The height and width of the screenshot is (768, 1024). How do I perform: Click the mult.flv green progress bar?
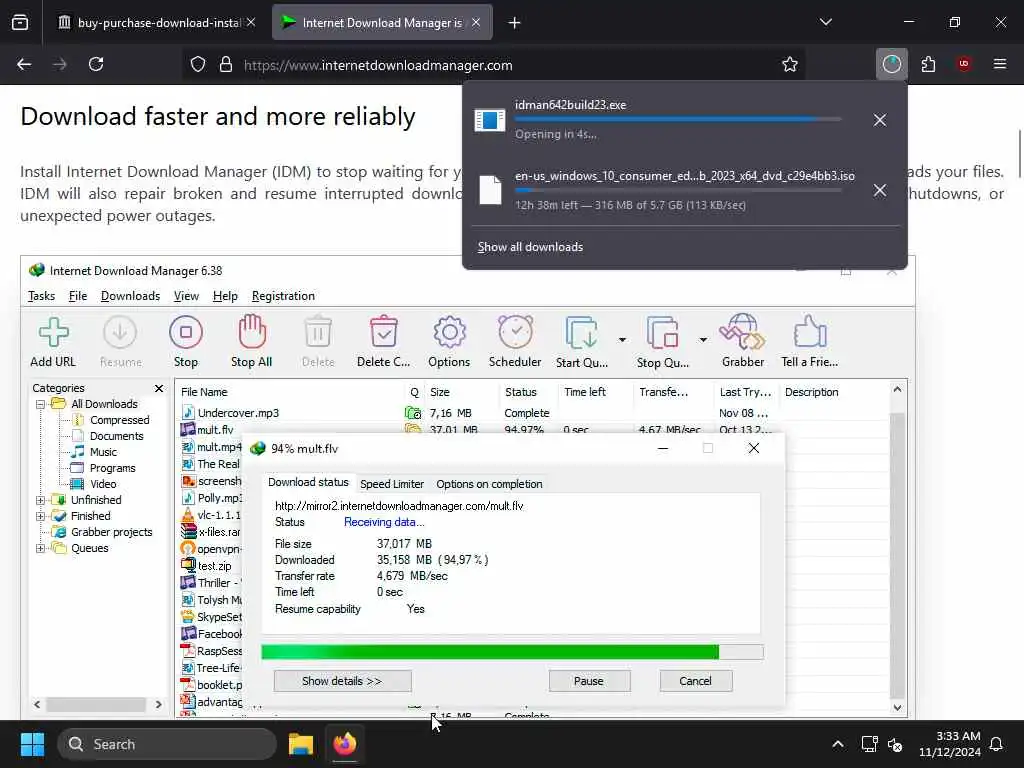click(x=512, y=652)
